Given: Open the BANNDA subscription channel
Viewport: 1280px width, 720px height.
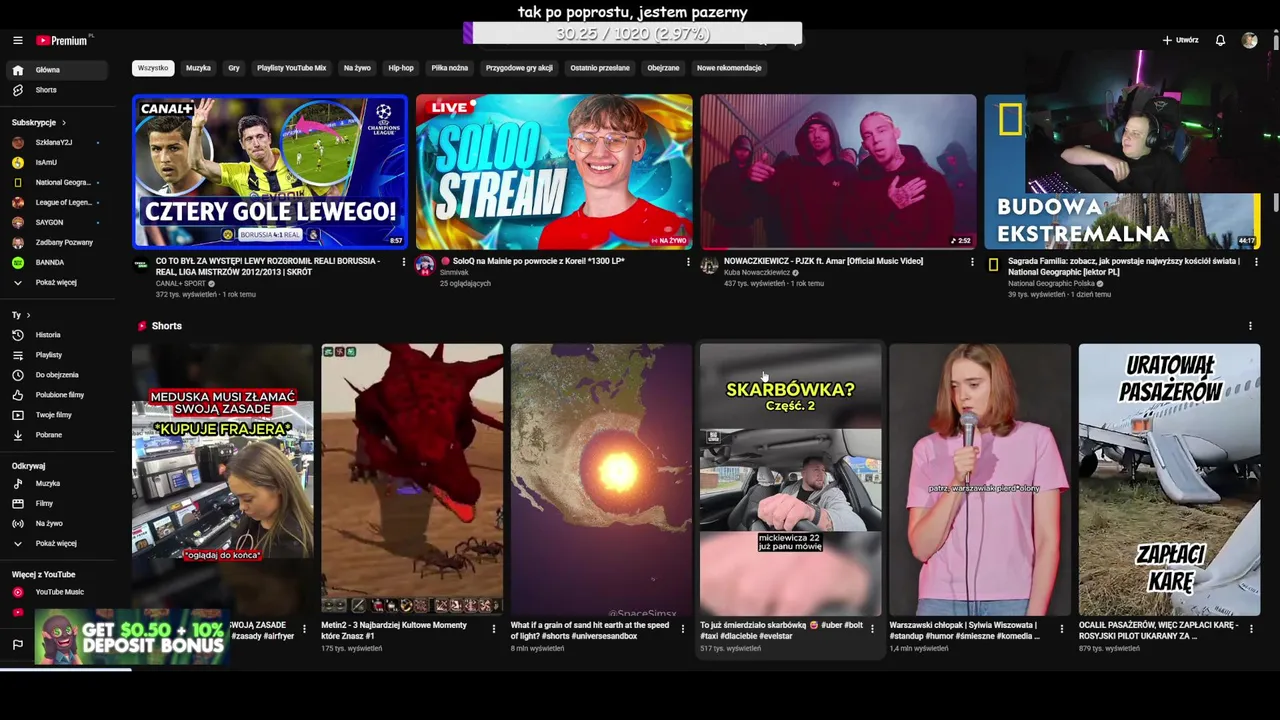Looking at the screenshot, I should (x=56, y=262).
